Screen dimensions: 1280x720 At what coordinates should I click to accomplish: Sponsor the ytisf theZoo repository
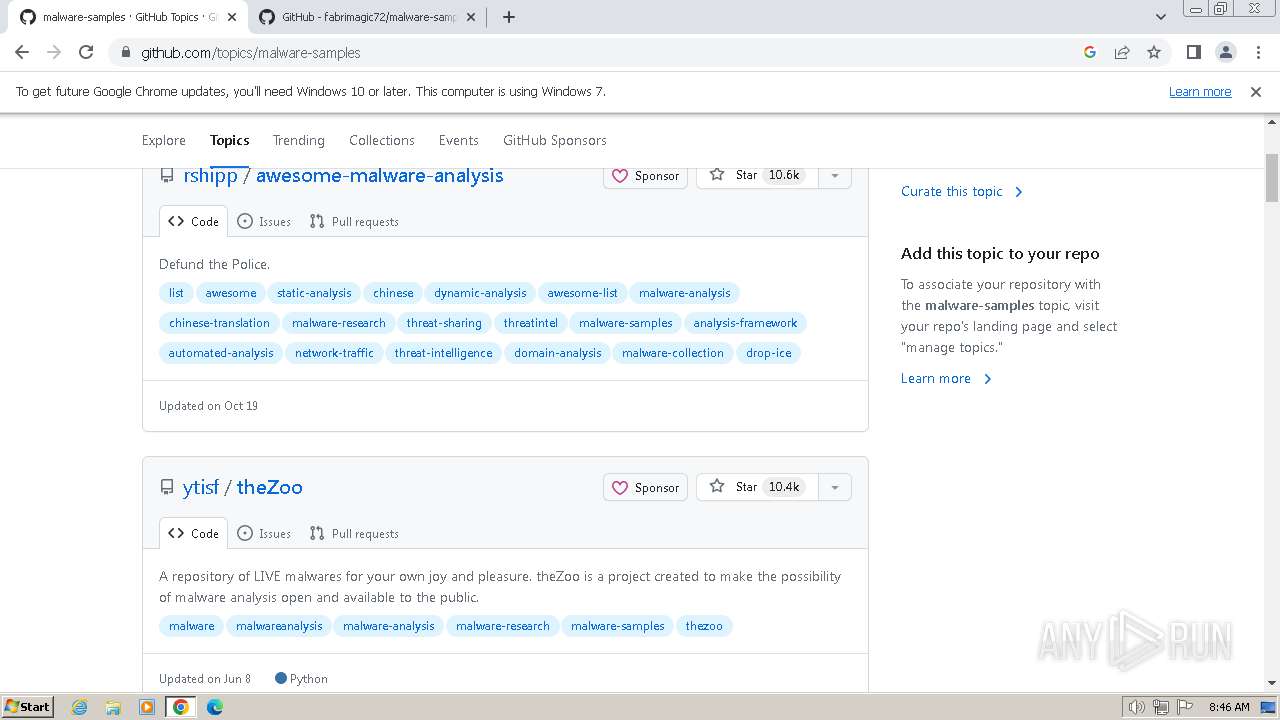click(645, 487)
